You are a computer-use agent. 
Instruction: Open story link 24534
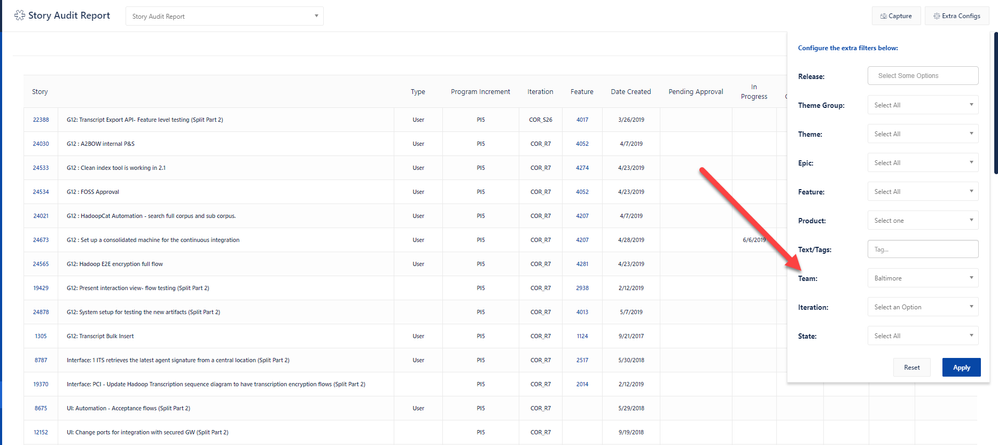point(41,192)
